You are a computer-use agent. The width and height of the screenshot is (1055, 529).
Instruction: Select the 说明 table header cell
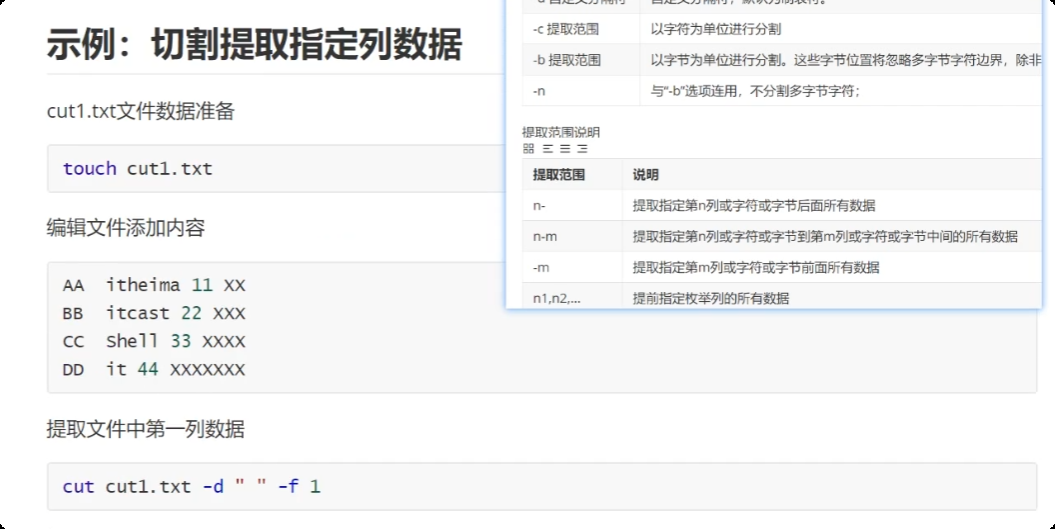click(x=832, y=174)
